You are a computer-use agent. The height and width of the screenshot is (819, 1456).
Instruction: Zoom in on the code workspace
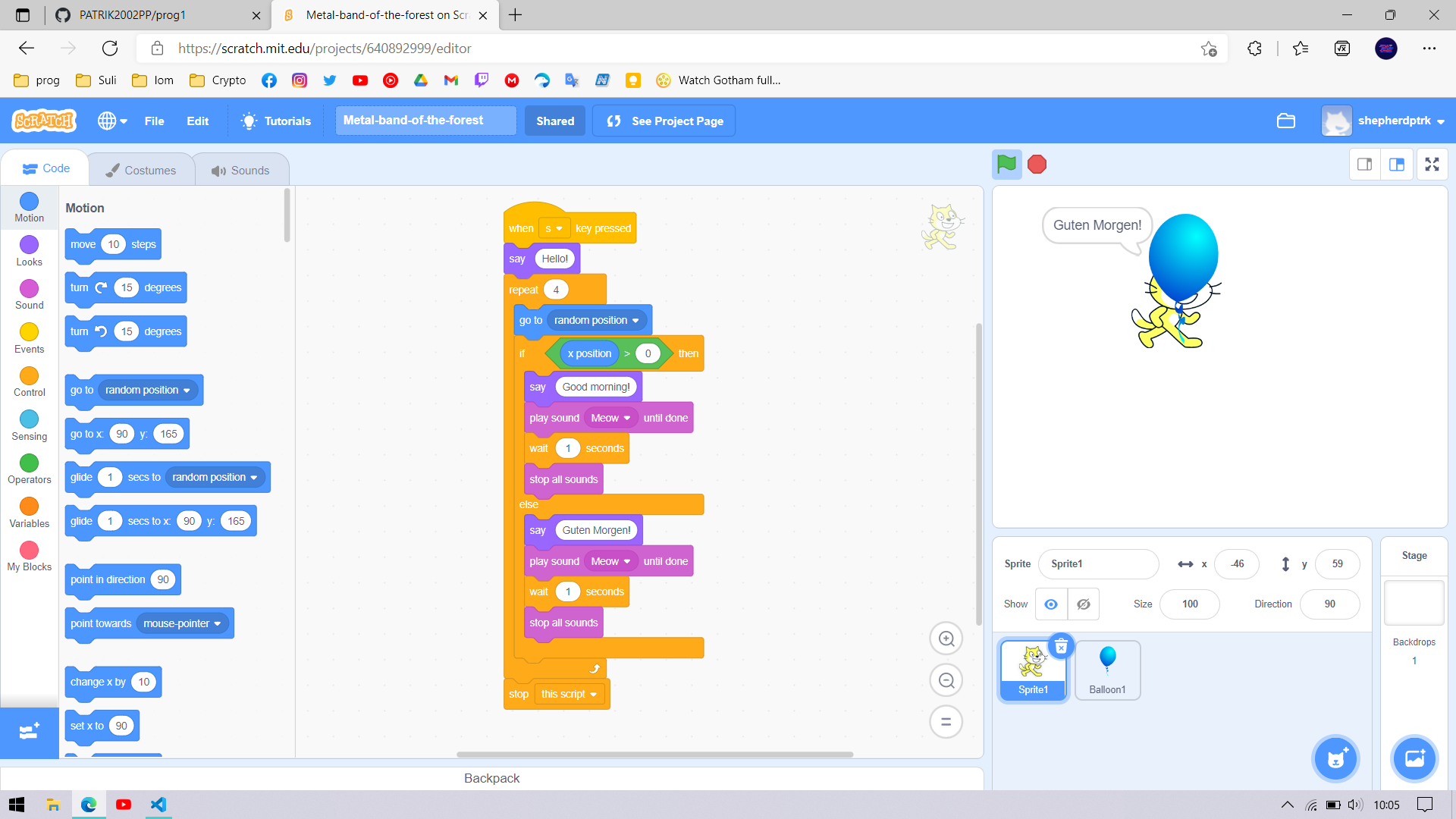point(946,639)
